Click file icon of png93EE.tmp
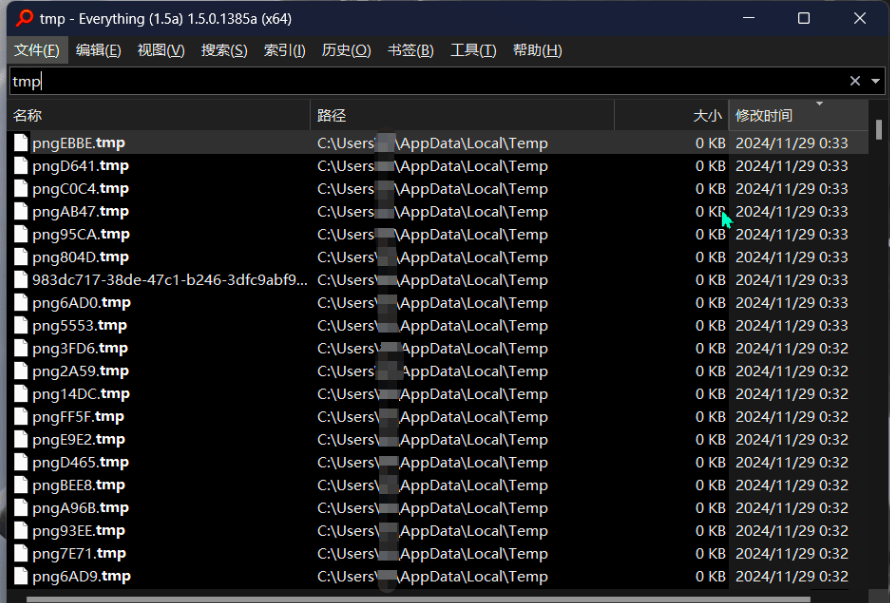The width and height of the screenshot is (890, 603). (x=21, y=530)
